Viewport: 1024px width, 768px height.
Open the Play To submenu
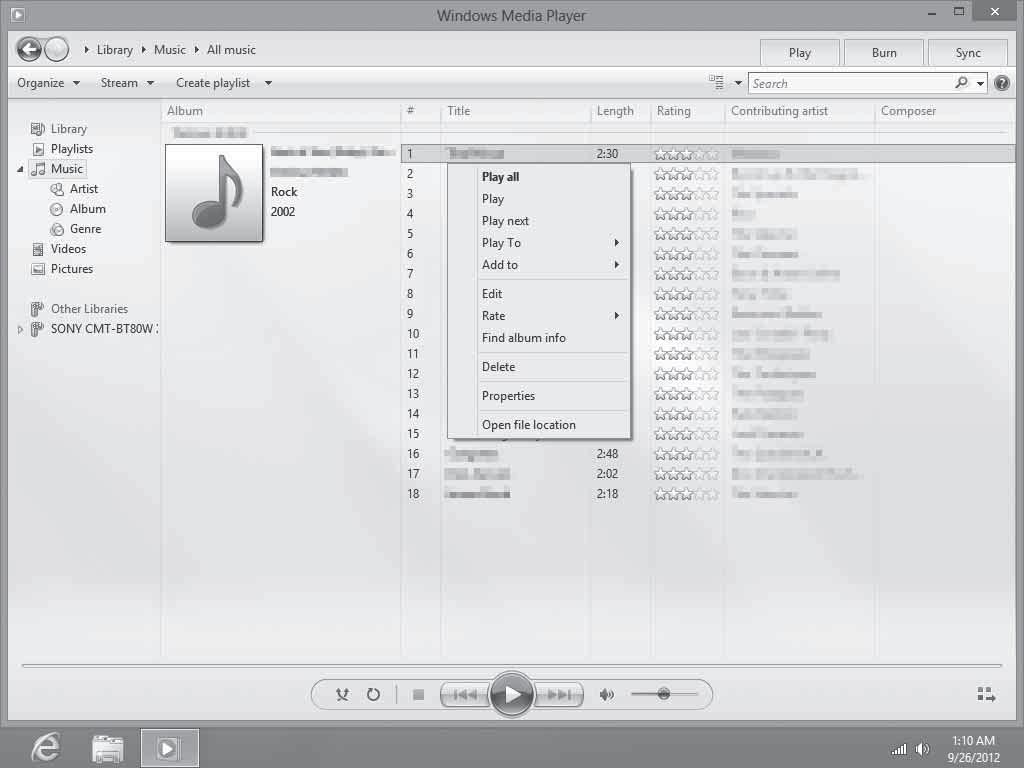tap(539, 242)
